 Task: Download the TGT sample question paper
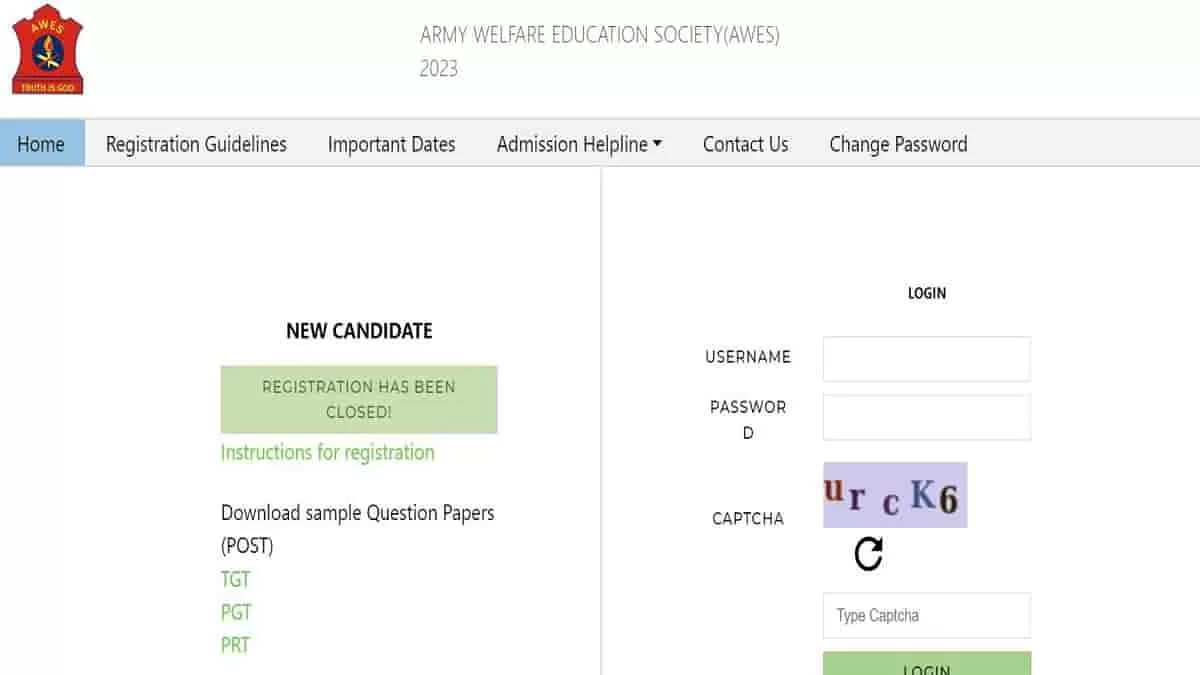click(235, 579)
